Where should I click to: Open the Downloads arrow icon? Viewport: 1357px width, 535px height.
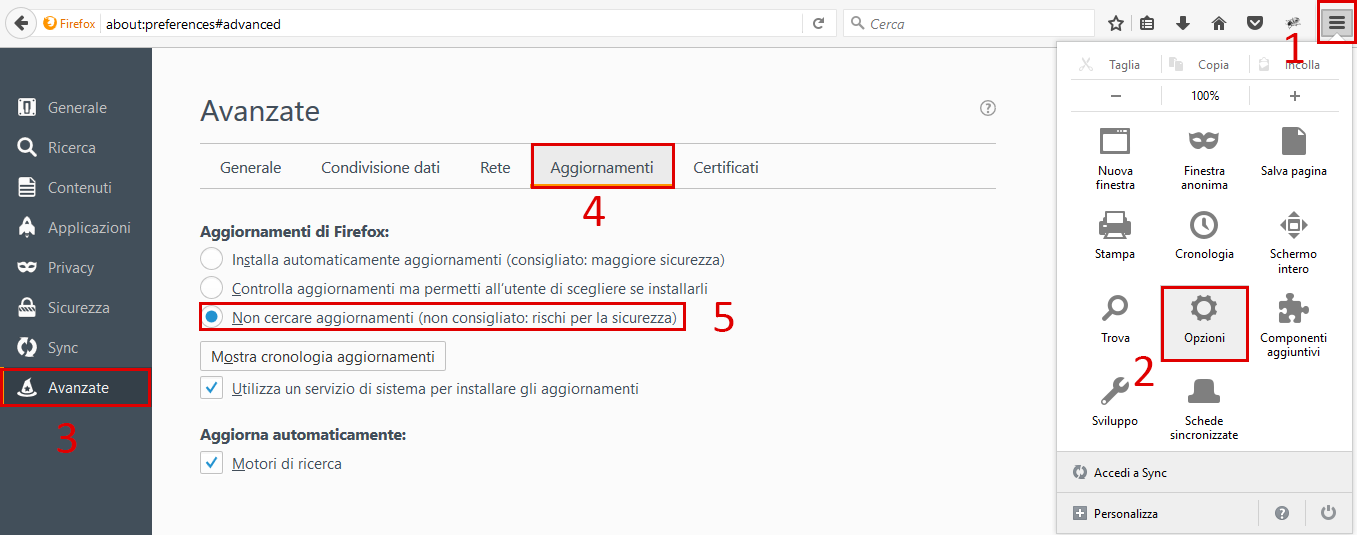[x=1183, y=23]
